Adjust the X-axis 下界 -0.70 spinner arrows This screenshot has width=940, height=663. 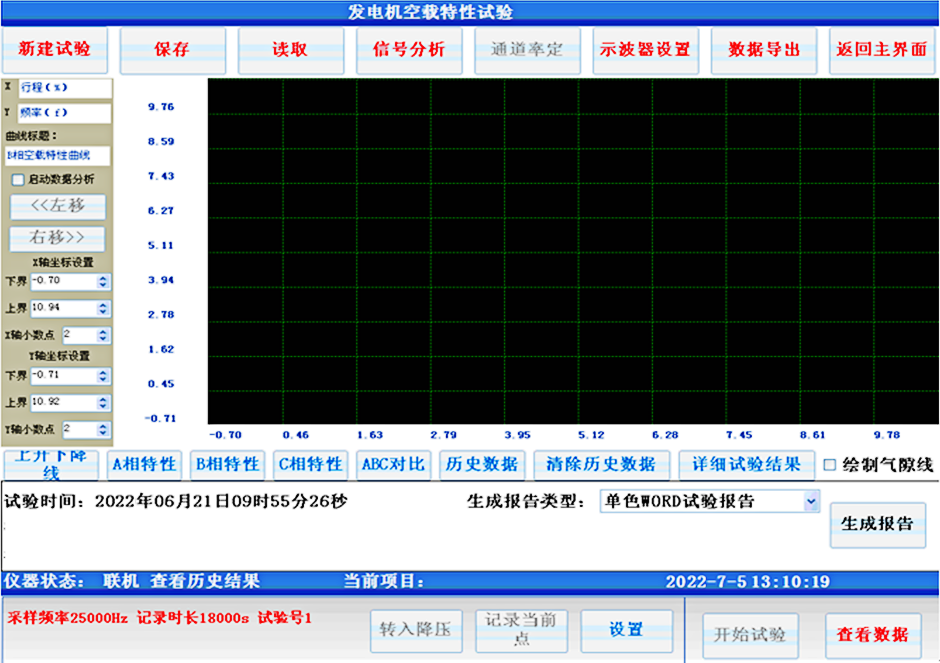pyautogui.click(x=103, y=282)
